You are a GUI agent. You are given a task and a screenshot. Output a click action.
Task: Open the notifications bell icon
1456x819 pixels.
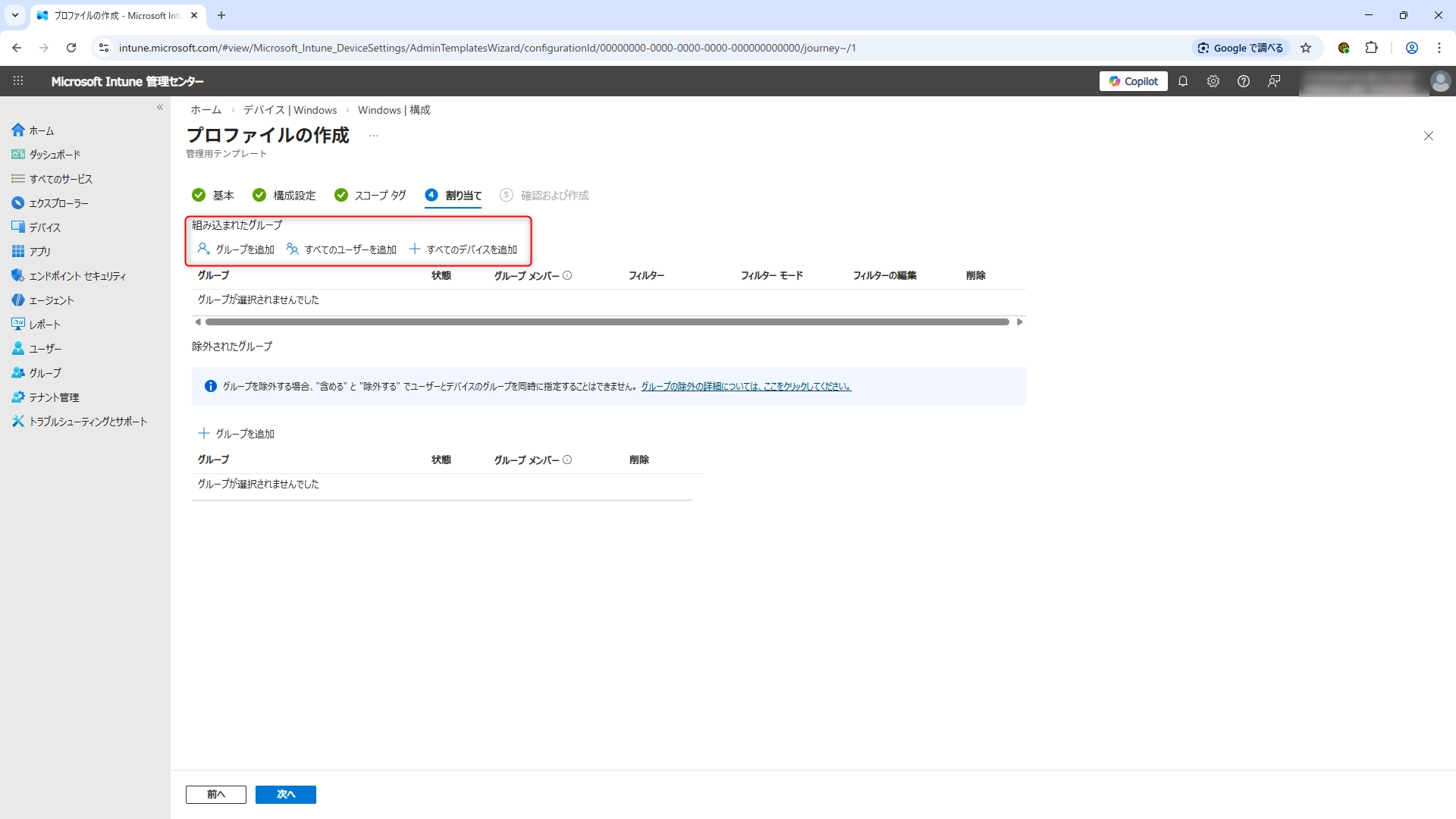pyautogui.click(x=1183, y=81)
